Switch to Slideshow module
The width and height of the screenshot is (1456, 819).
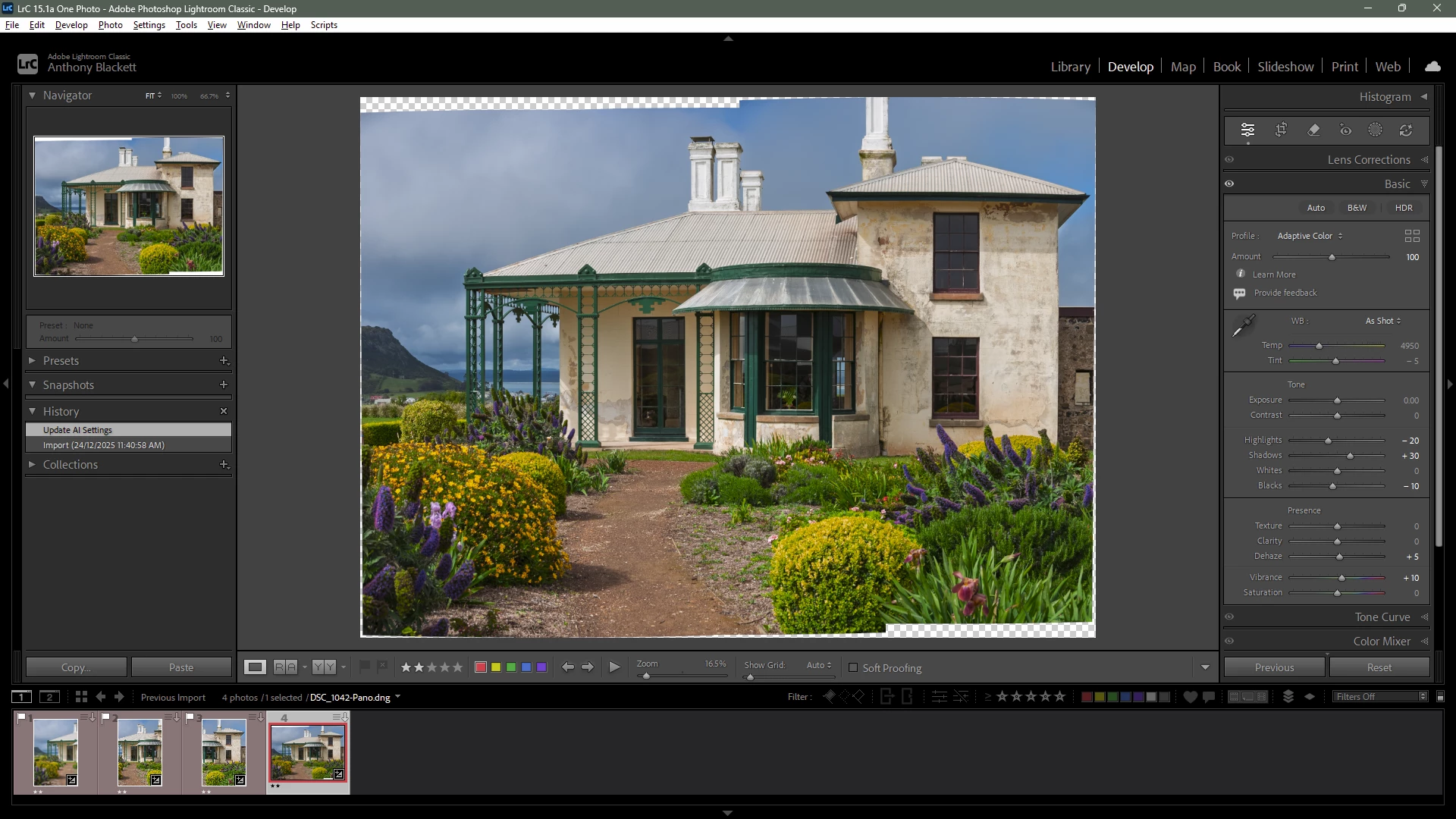1285,67
